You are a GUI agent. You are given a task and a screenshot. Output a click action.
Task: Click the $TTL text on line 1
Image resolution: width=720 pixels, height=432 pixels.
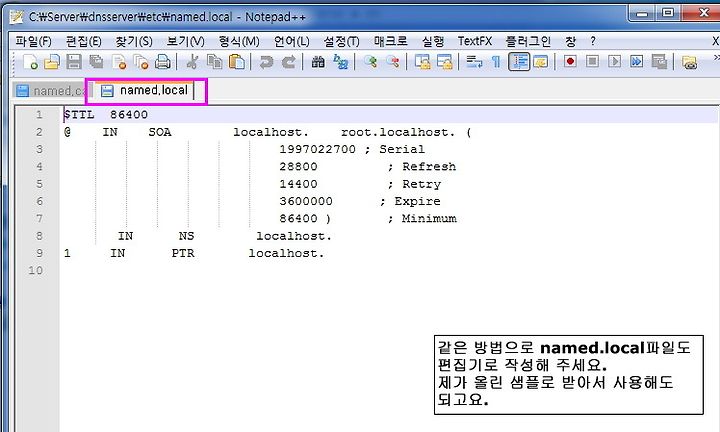tap(79, 115)
